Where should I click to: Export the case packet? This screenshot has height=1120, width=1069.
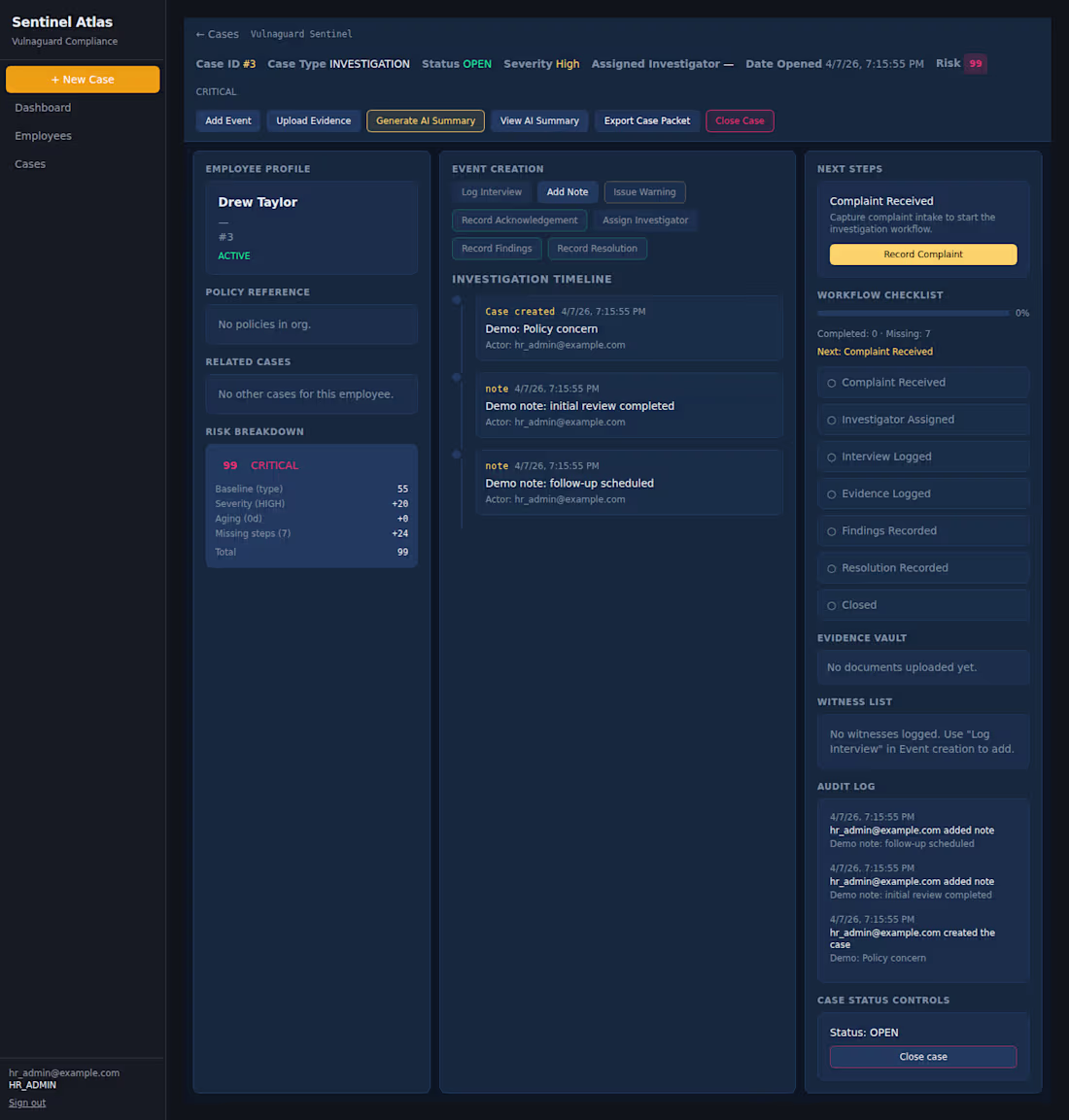click(x=646, y=120)
